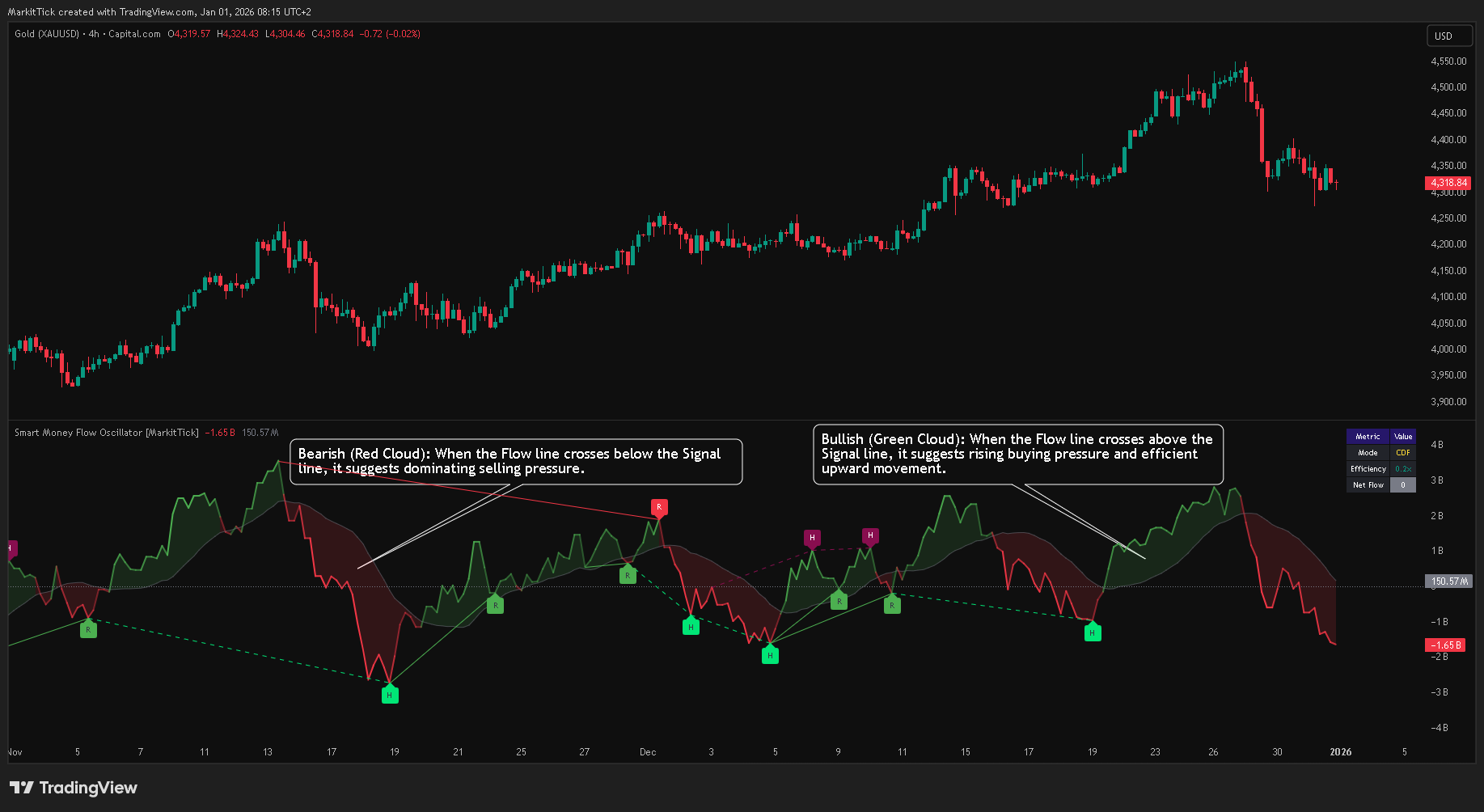Click the red -1.65 B tag on the oscillator axis
1484x812 pixels.
pyautogui.click(x=1447, y=645)
